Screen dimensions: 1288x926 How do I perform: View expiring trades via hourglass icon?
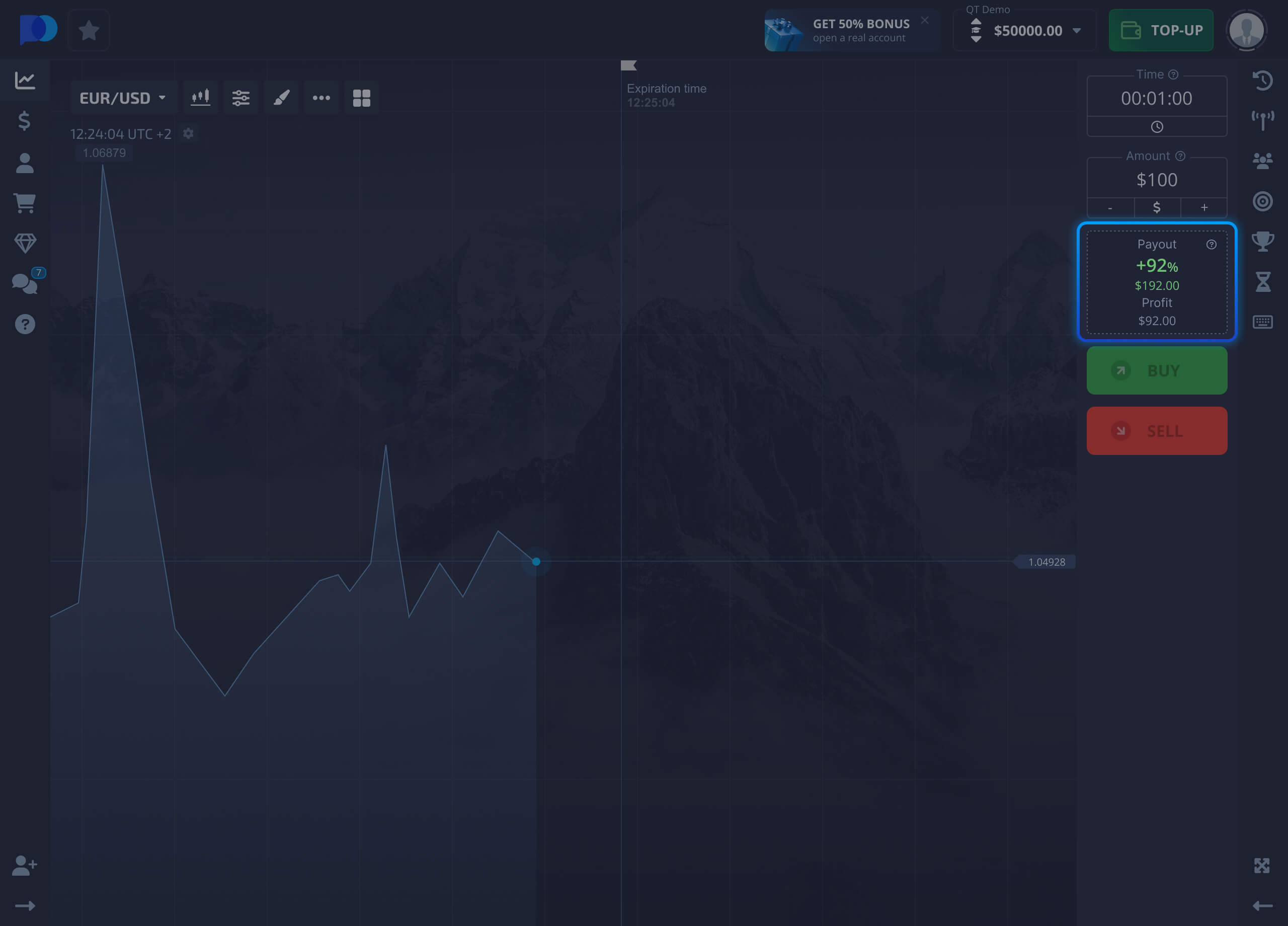pyautogui.click(x=1263, y=281)
